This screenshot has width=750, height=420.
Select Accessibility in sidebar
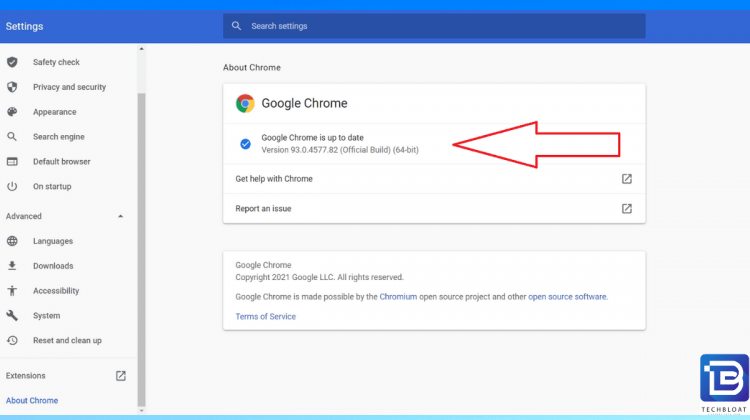pyautogui.click(x=55, y=291)
